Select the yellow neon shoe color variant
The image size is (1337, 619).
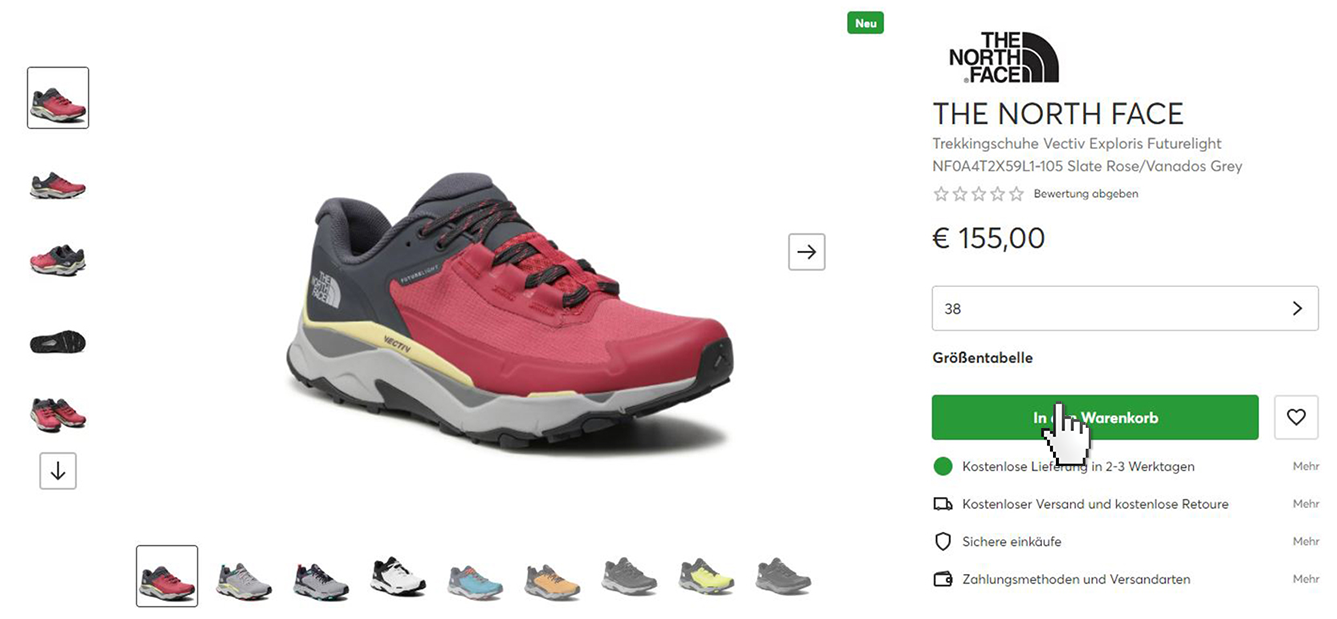pyautogui.click(x=705, y=577)
